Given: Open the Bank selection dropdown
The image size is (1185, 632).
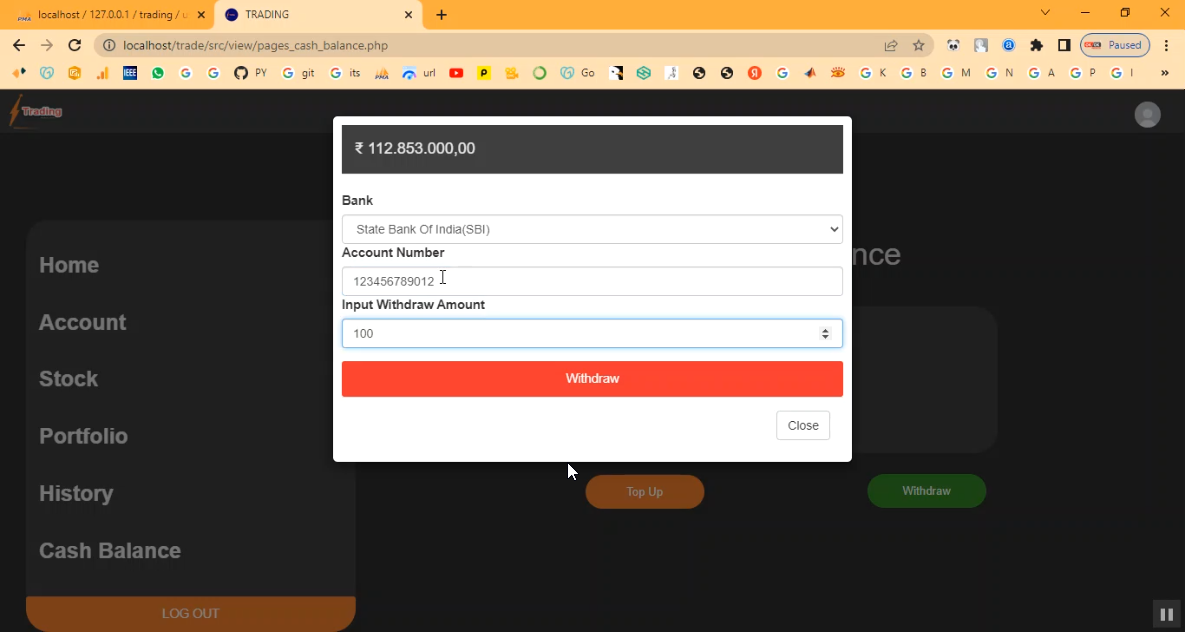Looking at the screenshot, I should (x=592, y=229).
